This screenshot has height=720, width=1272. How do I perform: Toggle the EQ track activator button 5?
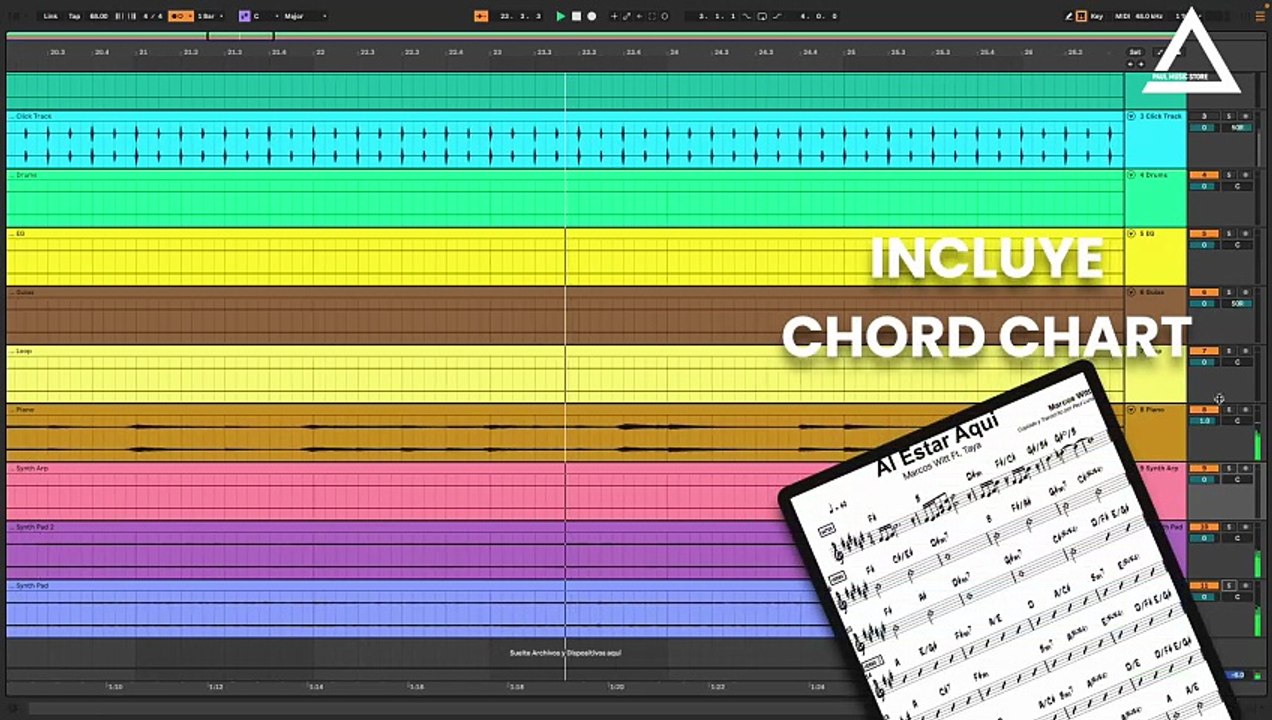pyautogui.click(x=1204, y=234)
